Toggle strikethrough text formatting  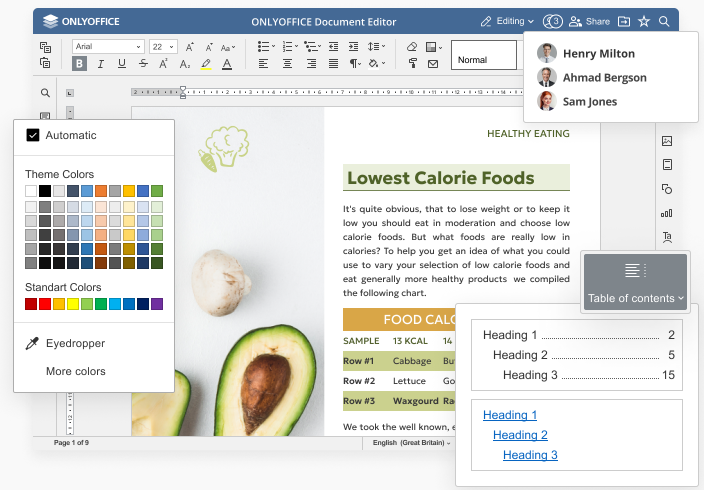click(x=143, y=63)
